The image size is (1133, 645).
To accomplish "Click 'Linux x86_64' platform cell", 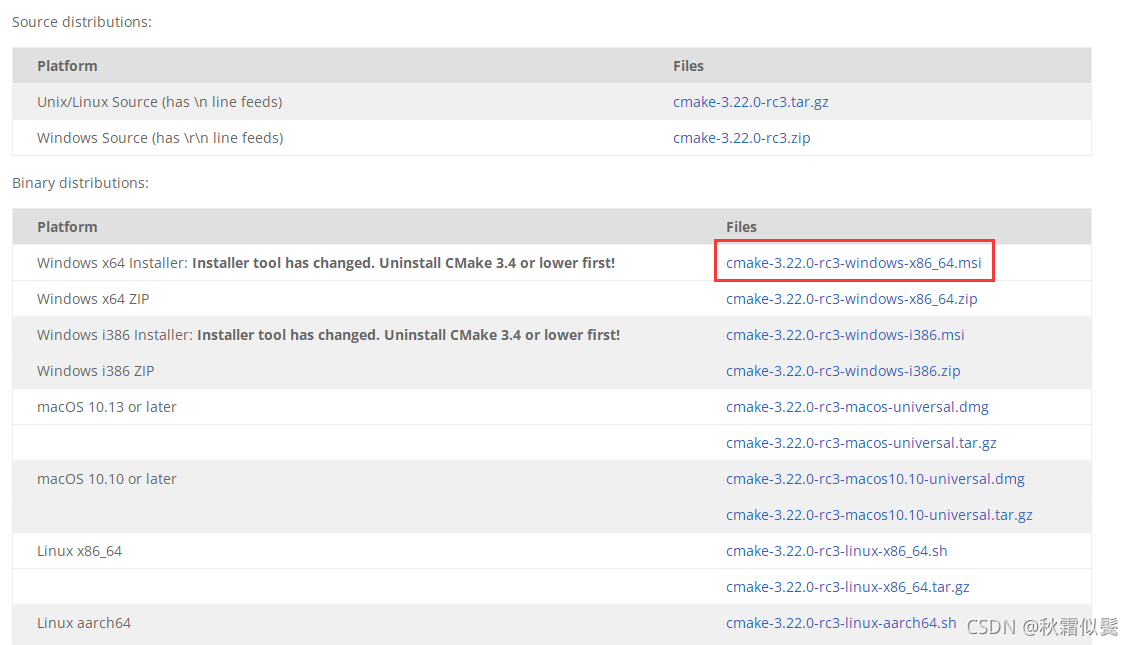I will click(79, 552).
